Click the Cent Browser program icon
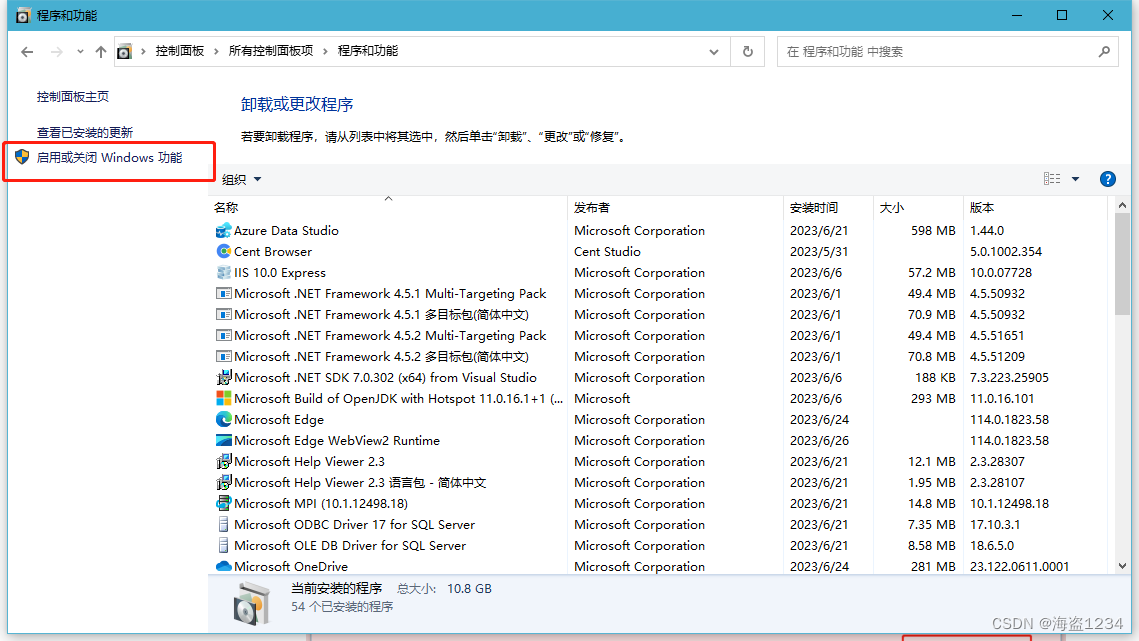 click(224, 251)
